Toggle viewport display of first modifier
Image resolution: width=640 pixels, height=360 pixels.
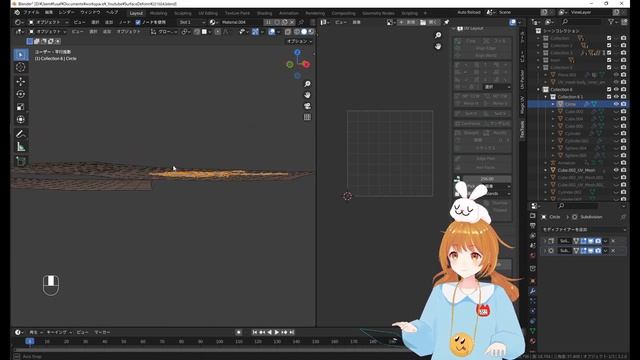click(x=591, y=241)
